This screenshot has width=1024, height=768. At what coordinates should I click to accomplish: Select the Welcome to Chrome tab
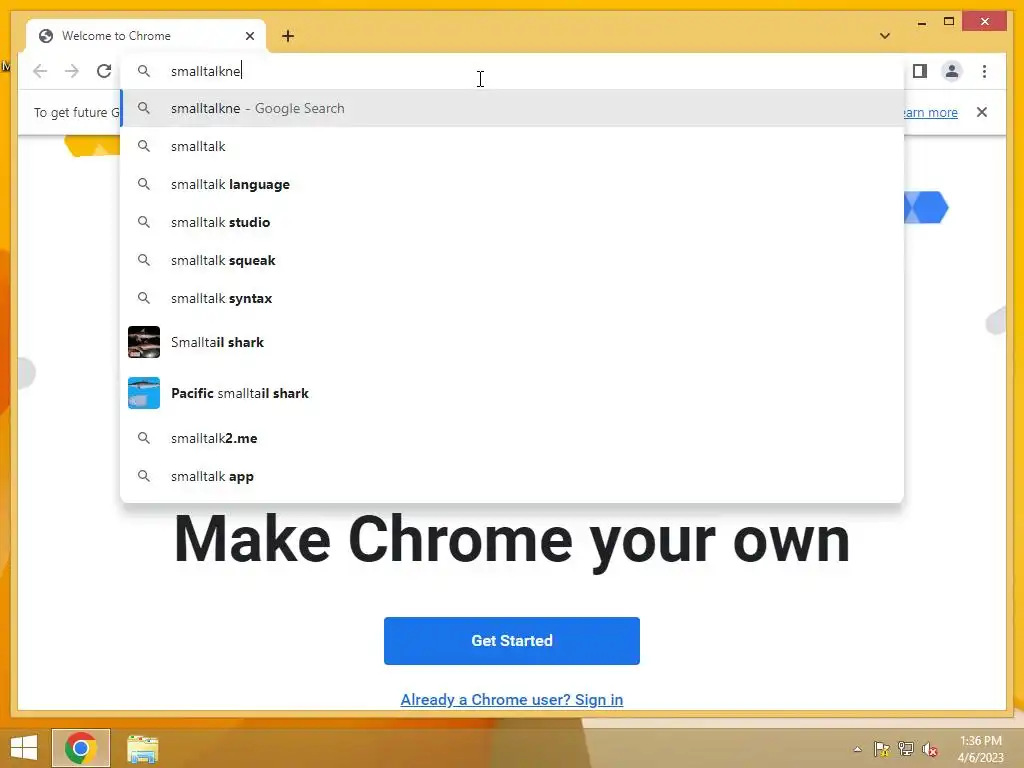[x=146, y=36]
